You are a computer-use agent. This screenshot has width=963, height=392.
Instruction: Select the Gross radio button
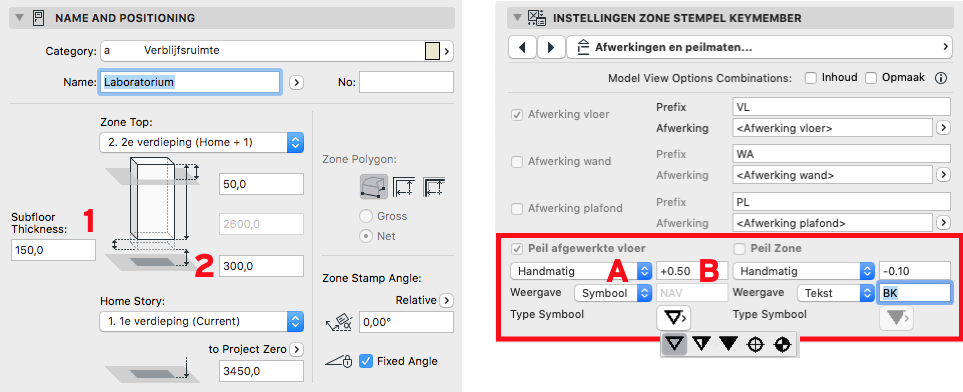[x=366, y=216]
